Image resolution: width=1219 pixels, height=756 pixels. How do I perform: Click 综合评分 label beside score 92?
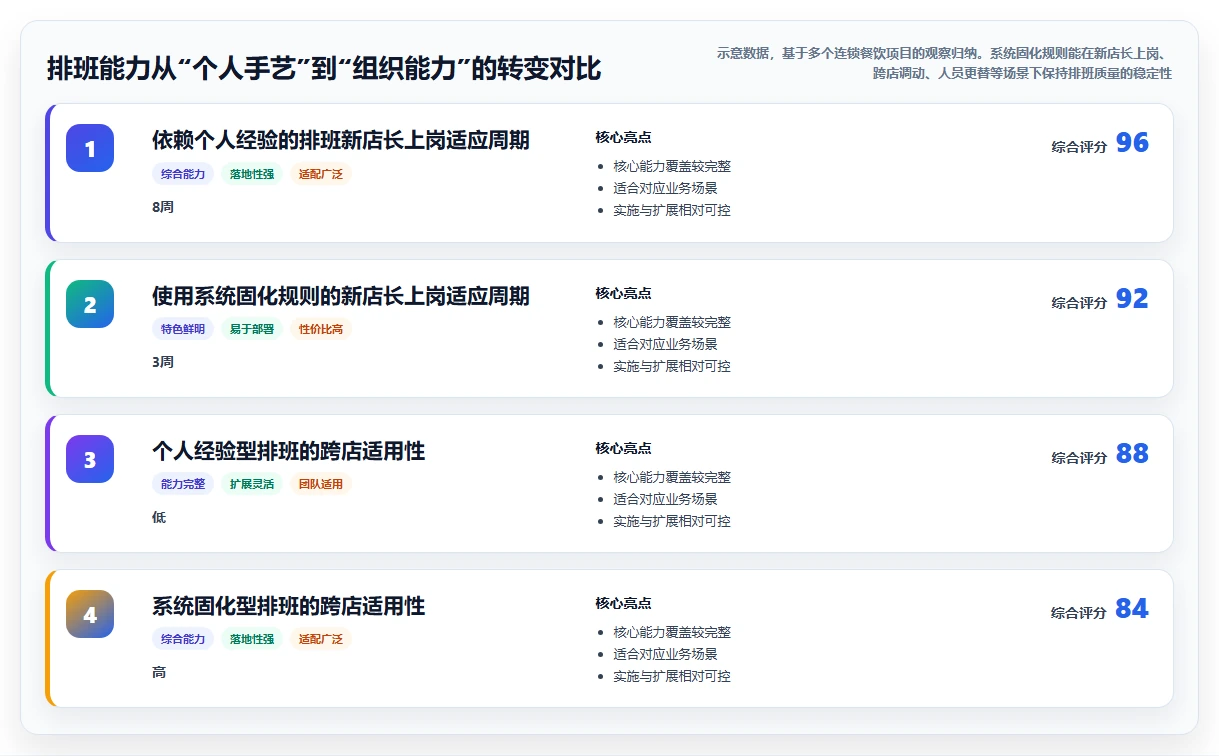click(x=1079, y=303)
